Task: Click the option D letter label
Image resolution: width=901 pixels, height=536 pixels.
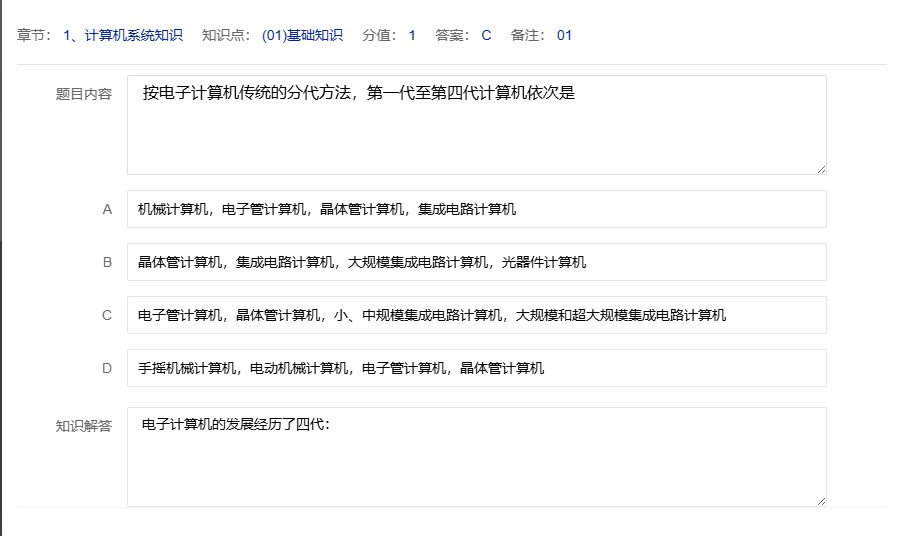Action: pyautogui.click(x=107, y=368)
